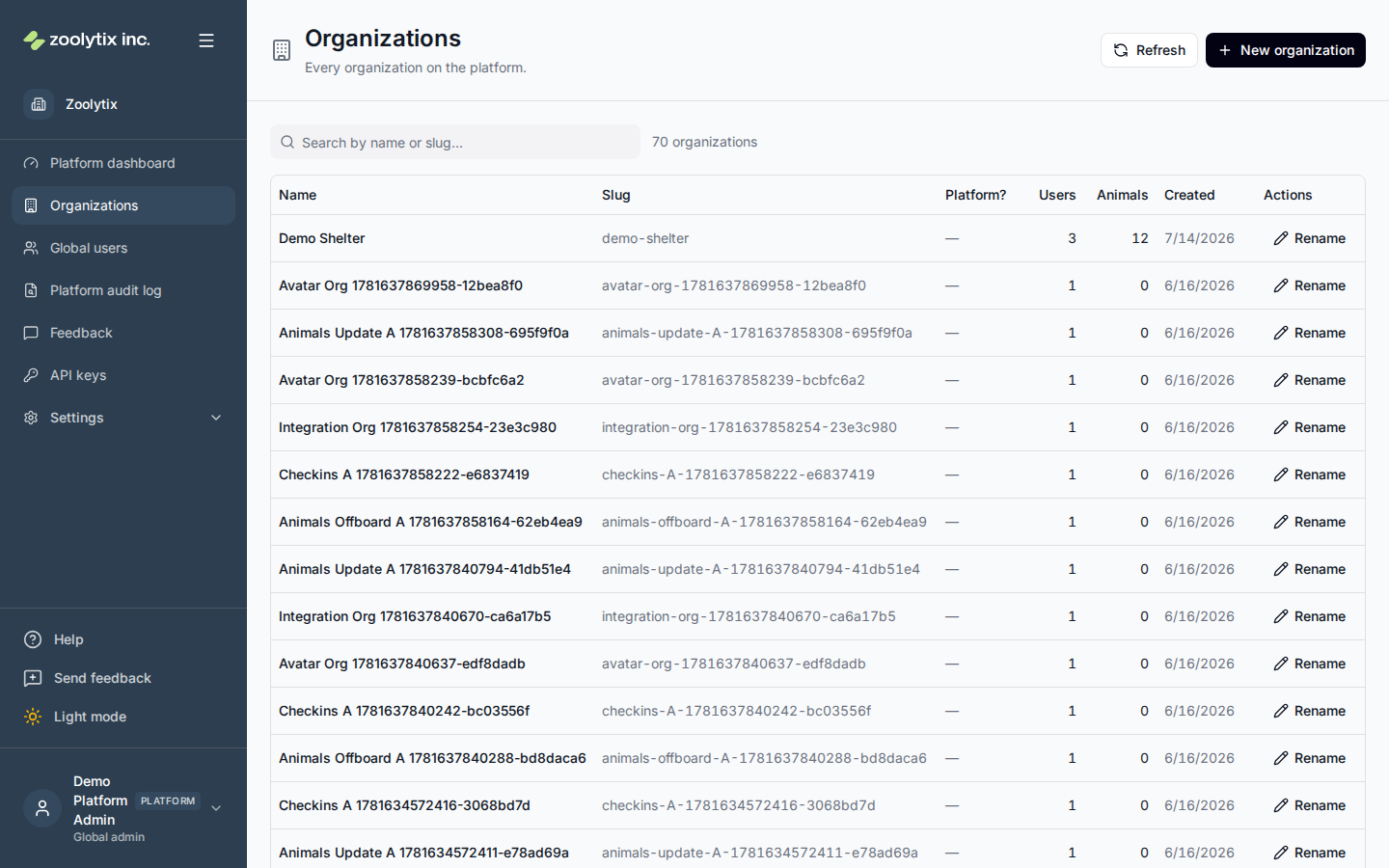The height and width of the screenshot is (868, 1389).
Task: Open the Zoolytix organization switcher
Action: click(x=123, y=104)
